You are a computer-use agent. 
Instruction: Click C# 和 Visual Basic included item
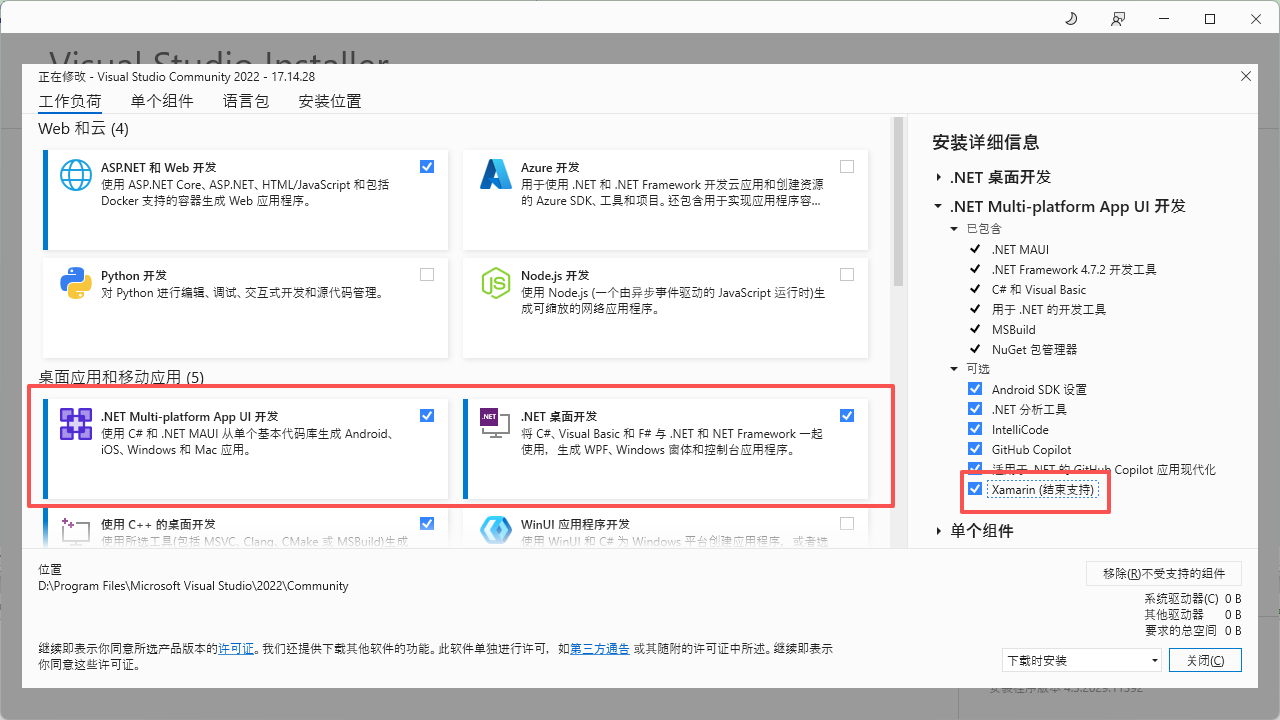point(1039,289)
